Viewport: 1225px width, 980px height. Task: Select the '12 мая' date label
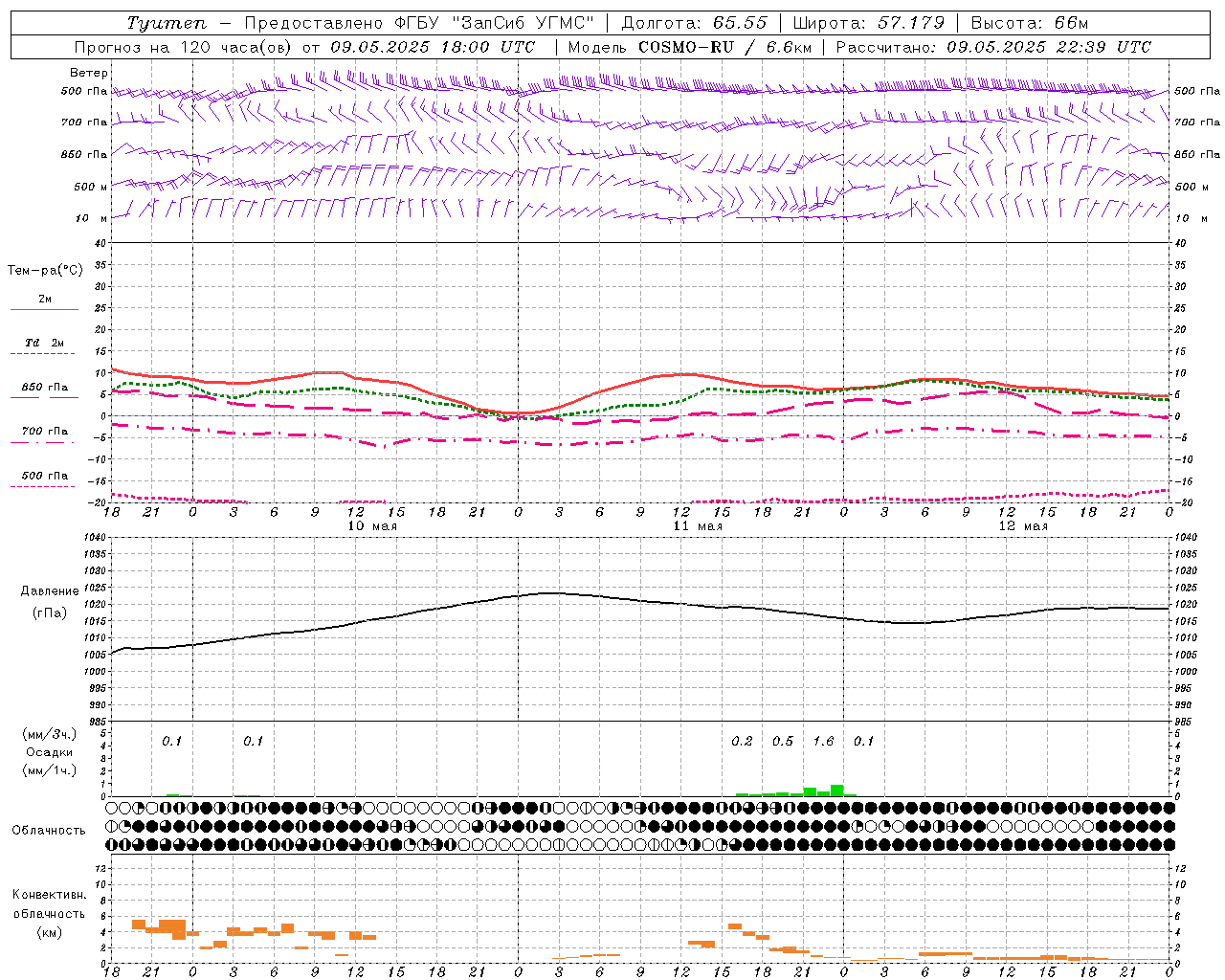click(x=1023, y=526)
